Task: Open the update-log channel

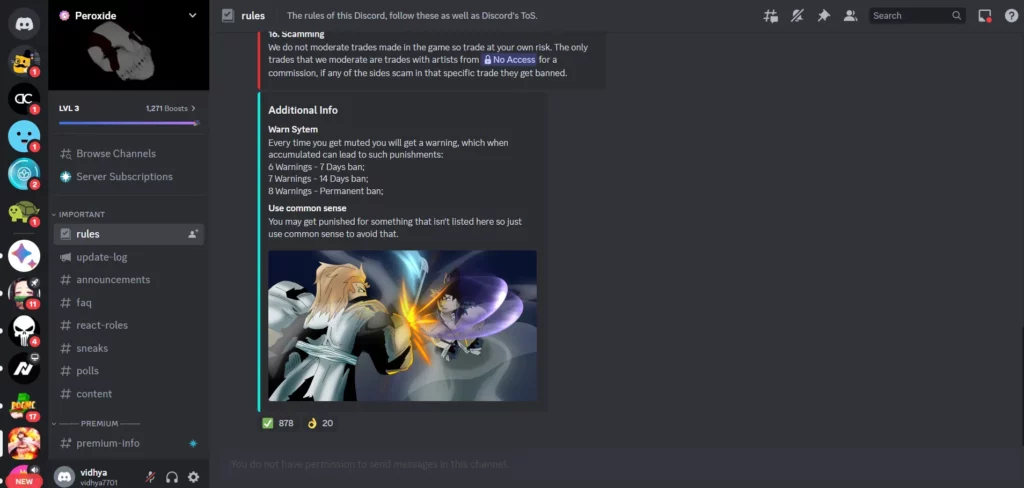Action: coord(129,257)
